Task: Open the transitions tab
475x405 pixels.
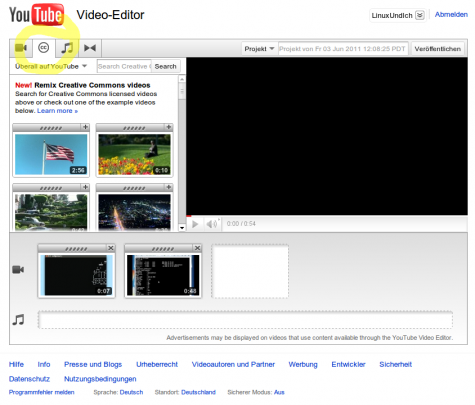Action: (90, 48)
